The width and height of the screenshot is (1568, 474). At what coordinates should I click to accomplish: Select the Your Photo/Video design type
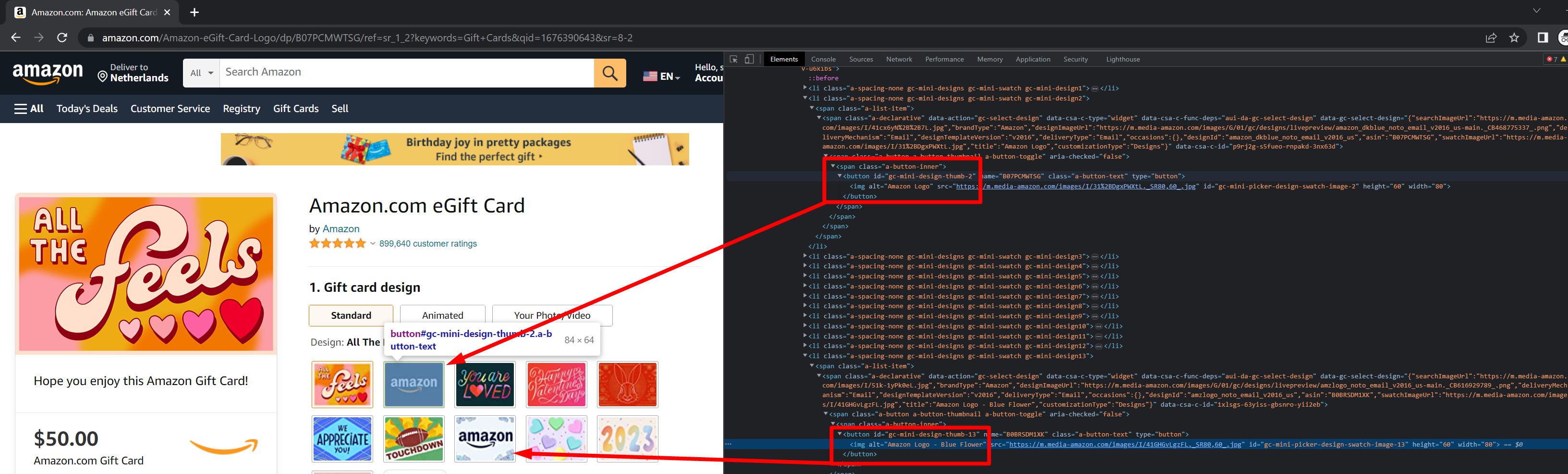pos(552,315)
